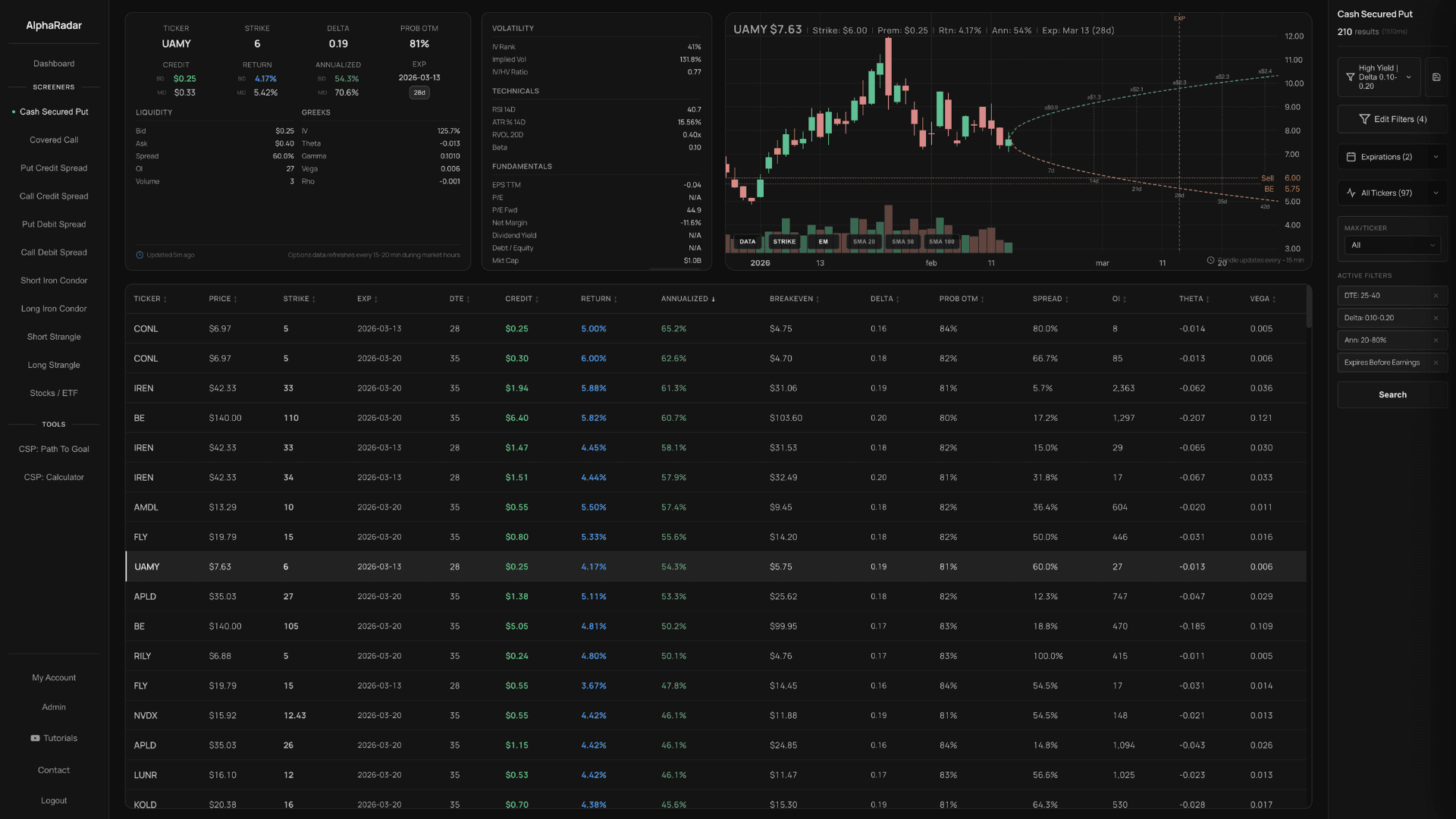The image size is (1456, 819).
Task: Open the Max/Ticker All combo box
Action: click(x=1392, y=245)
